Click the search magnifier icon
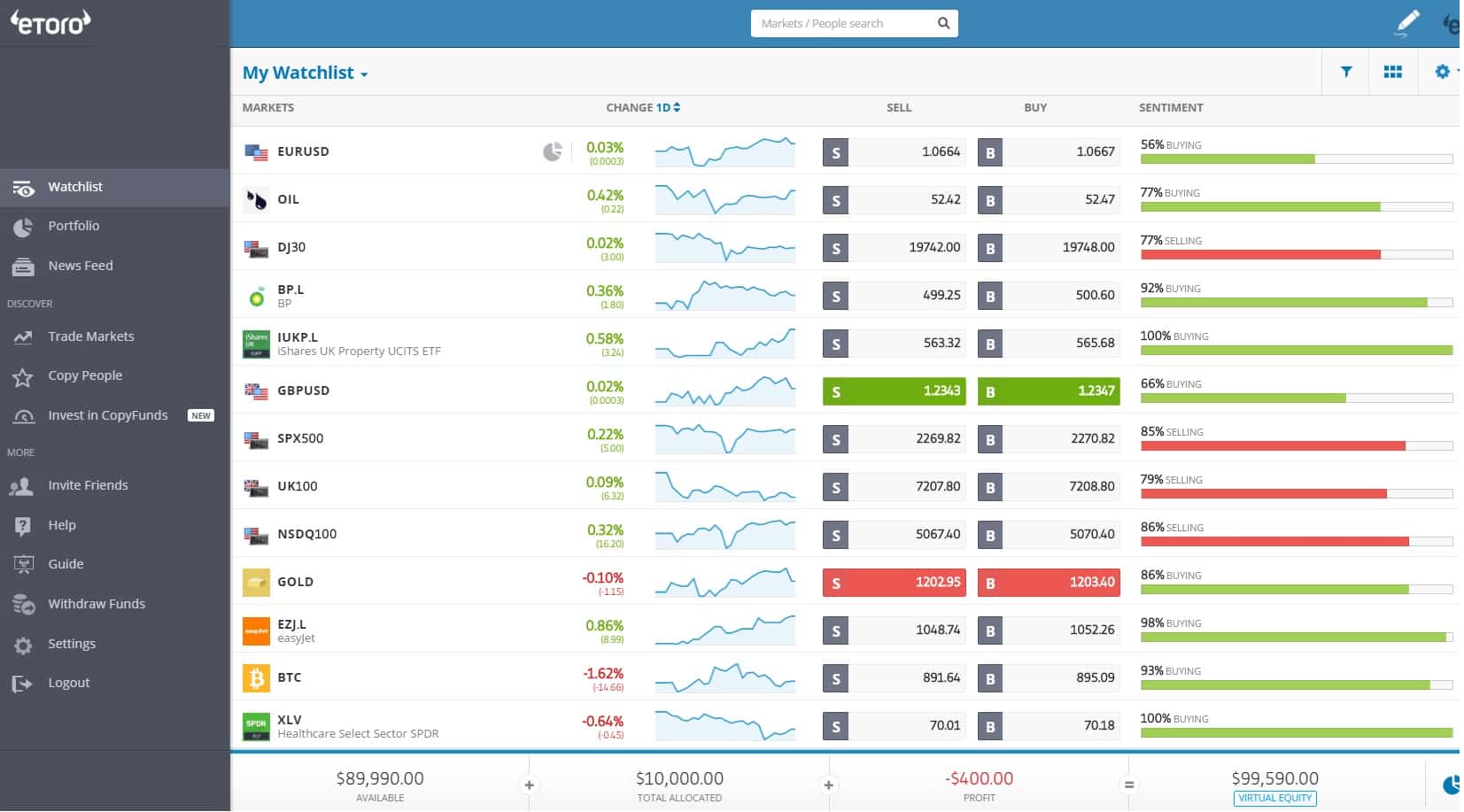This screenshot has width=1464, height=812. tap(943, 23)
